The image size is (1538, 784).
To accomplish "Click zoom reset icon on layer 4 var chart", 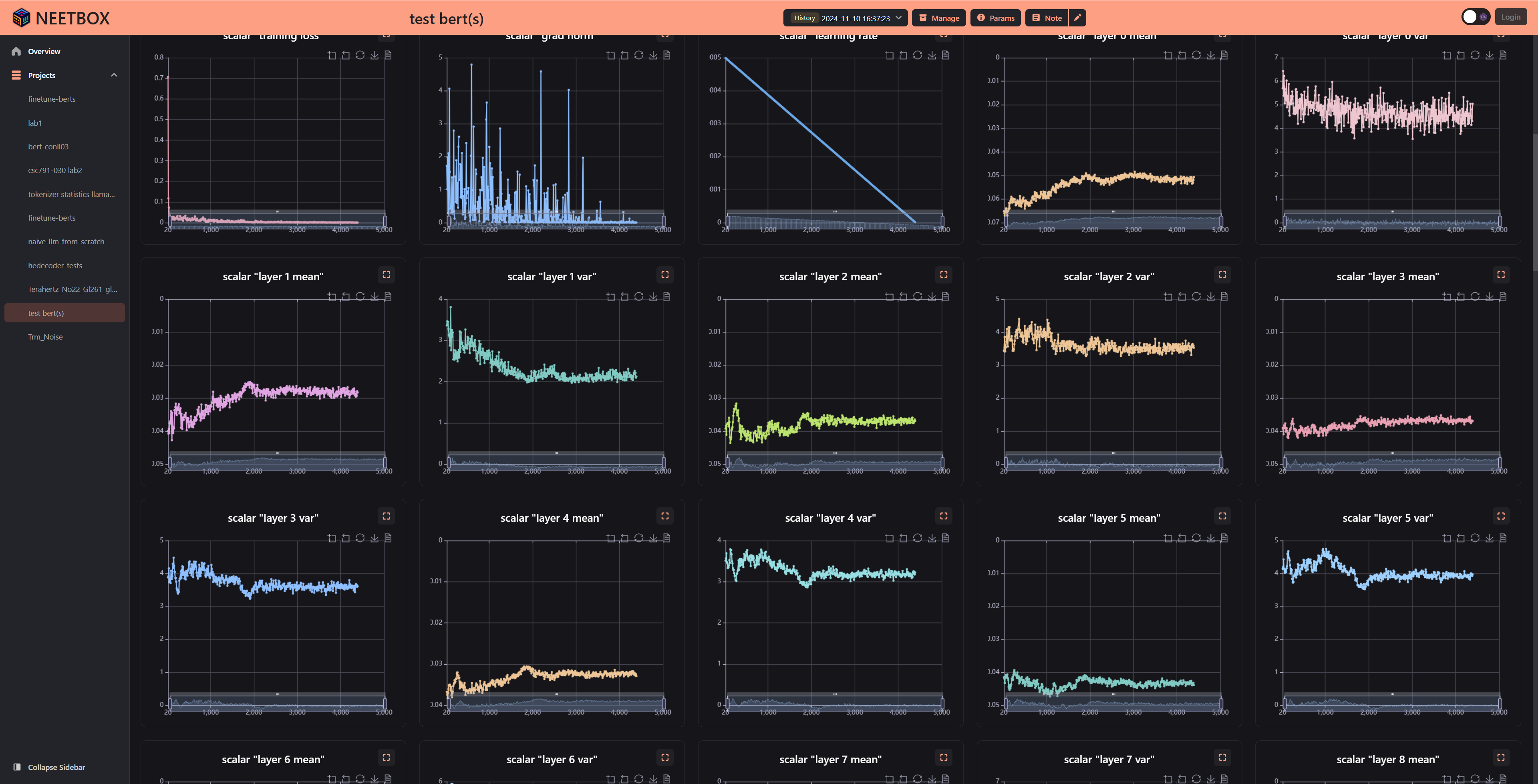I will click(x=903, y=538).
